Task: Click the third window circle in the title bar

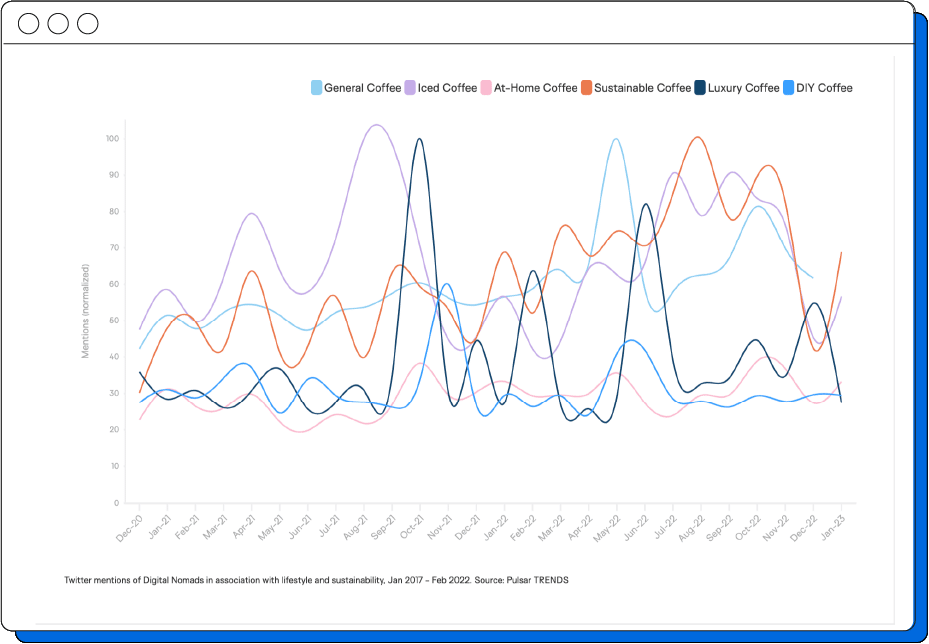Action: pos(88,23)
